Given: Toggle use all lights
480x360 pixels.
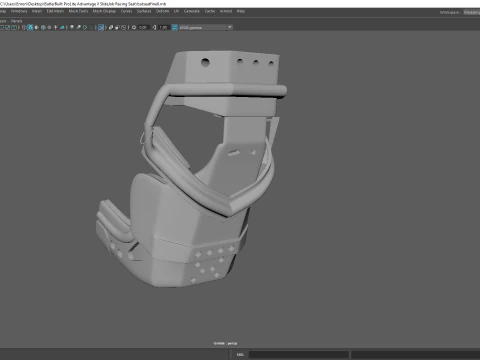Looking at the screenshot, I should click(x=56, y=27).
